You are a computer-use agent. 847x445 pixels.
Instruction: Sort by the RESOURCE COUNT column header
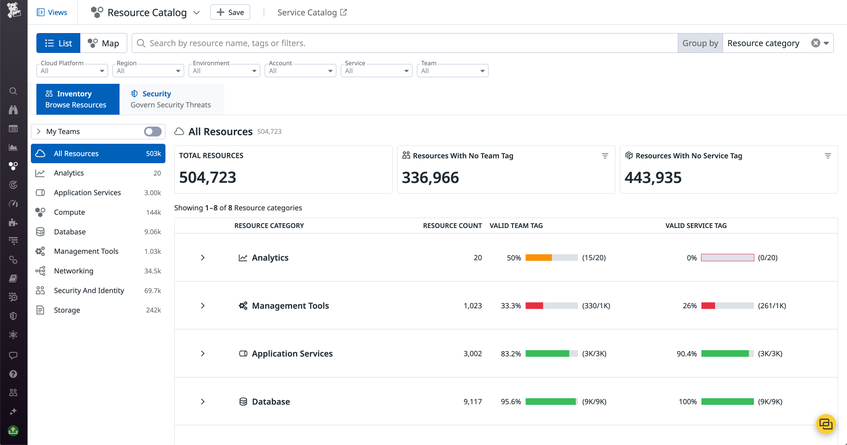coord(452,226)
